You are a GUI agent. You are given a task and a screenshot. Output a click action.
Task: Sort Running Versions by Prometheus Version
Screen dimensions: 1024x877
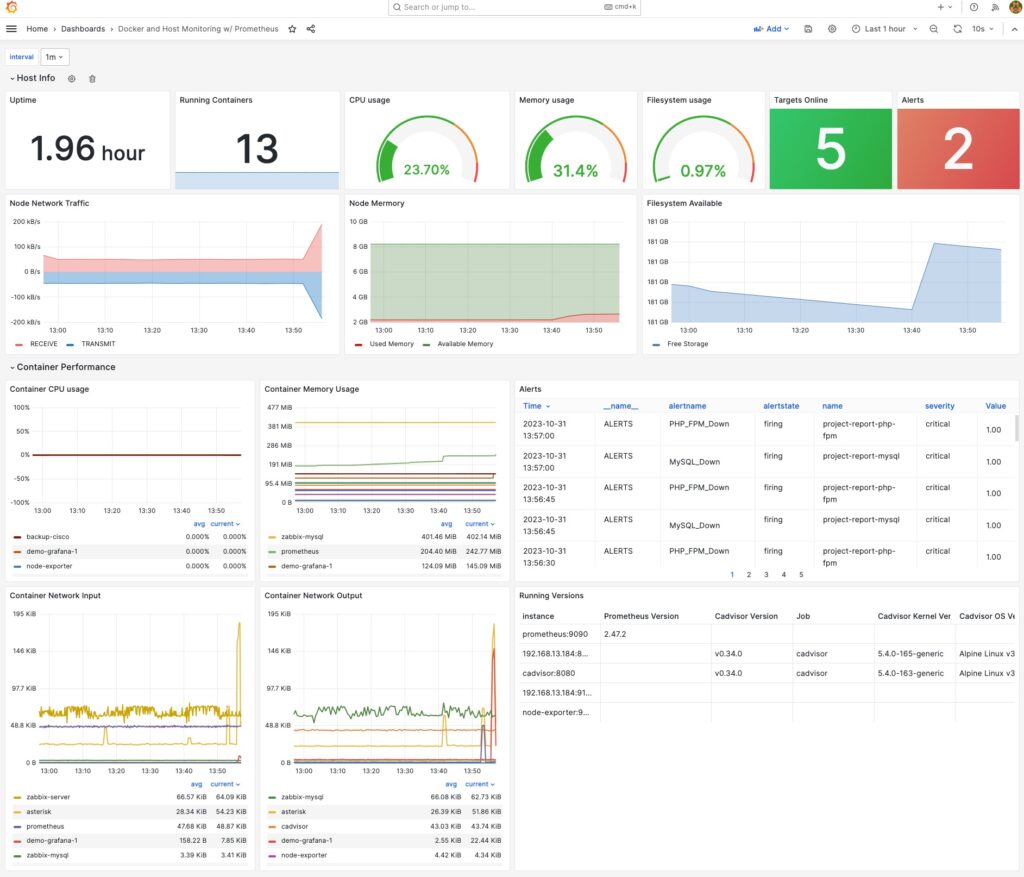pyautogui.click(x=641, y=616)
